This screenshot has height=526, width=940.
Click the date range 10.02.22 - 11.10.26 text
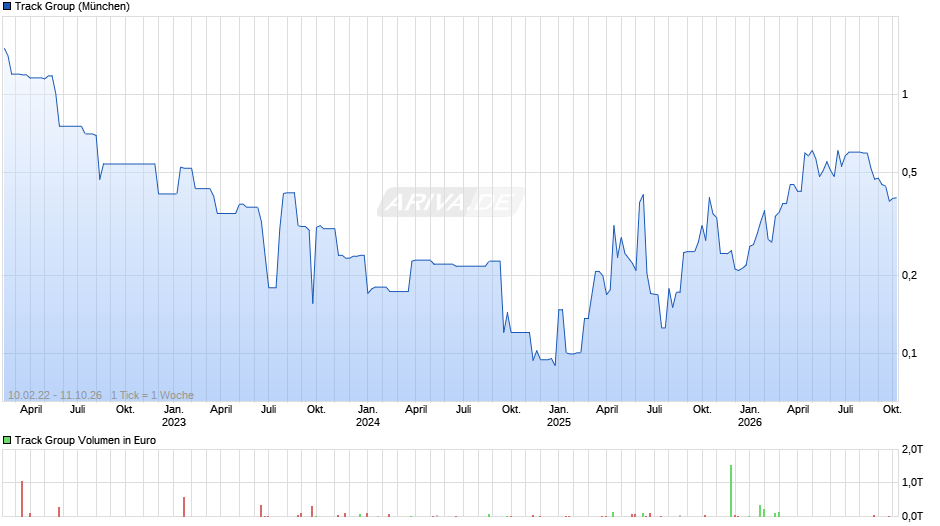pos(55,395)
